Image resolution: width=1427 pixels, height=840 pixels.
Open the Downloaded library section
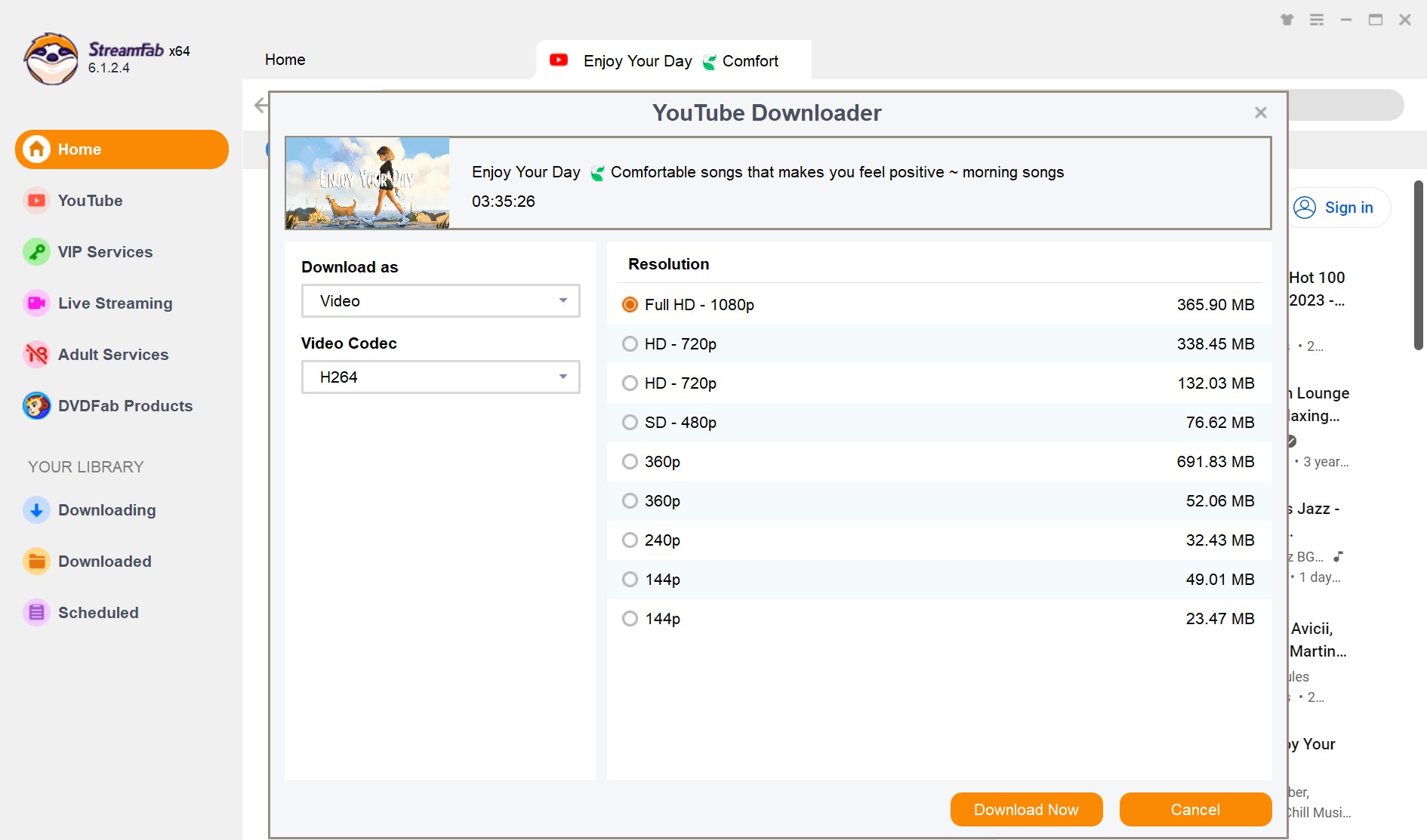click(105, 562)
